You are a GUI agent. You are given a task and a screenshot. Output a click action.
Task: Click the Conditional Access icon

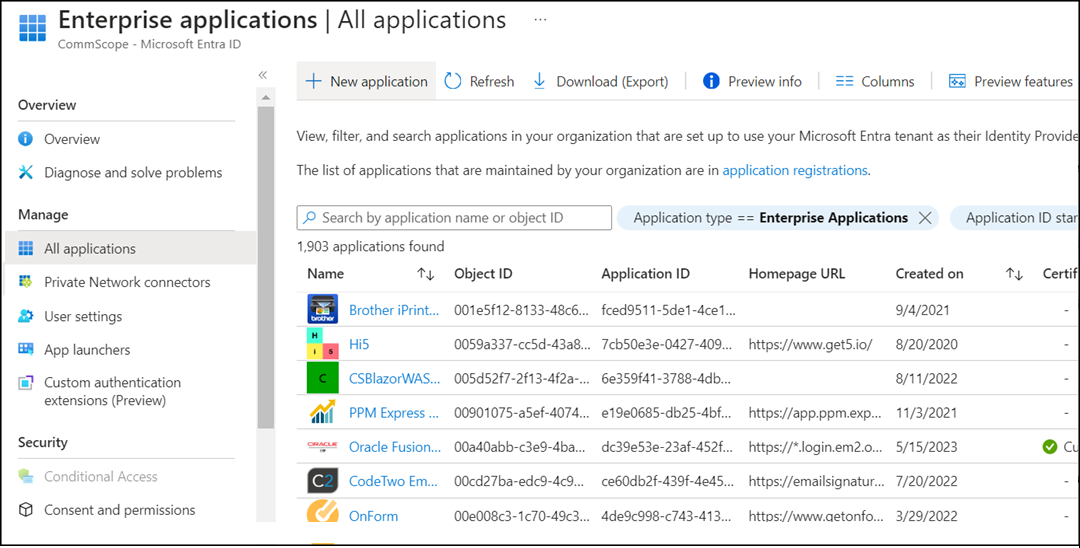tap(25, 476)
